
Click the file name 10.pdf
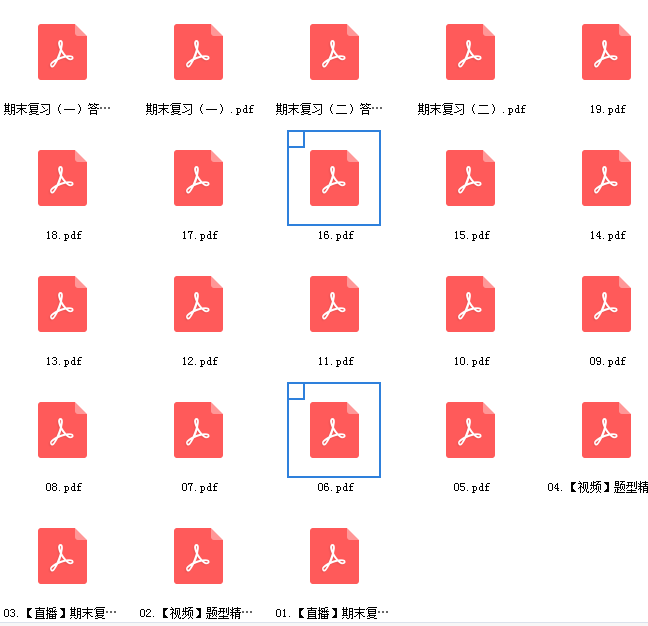tap(472, 362)
